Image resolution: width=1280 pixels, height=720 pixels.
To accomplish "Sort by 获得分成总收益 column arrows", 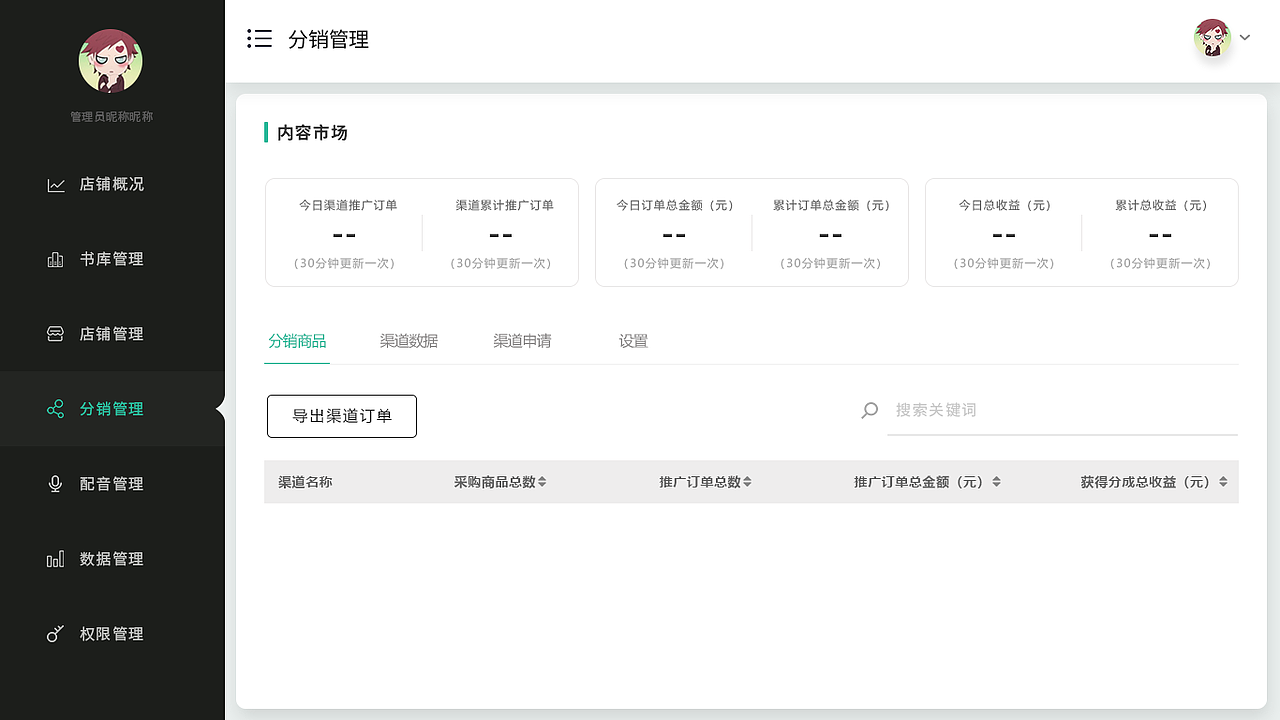I will [x=1223, y=482].
